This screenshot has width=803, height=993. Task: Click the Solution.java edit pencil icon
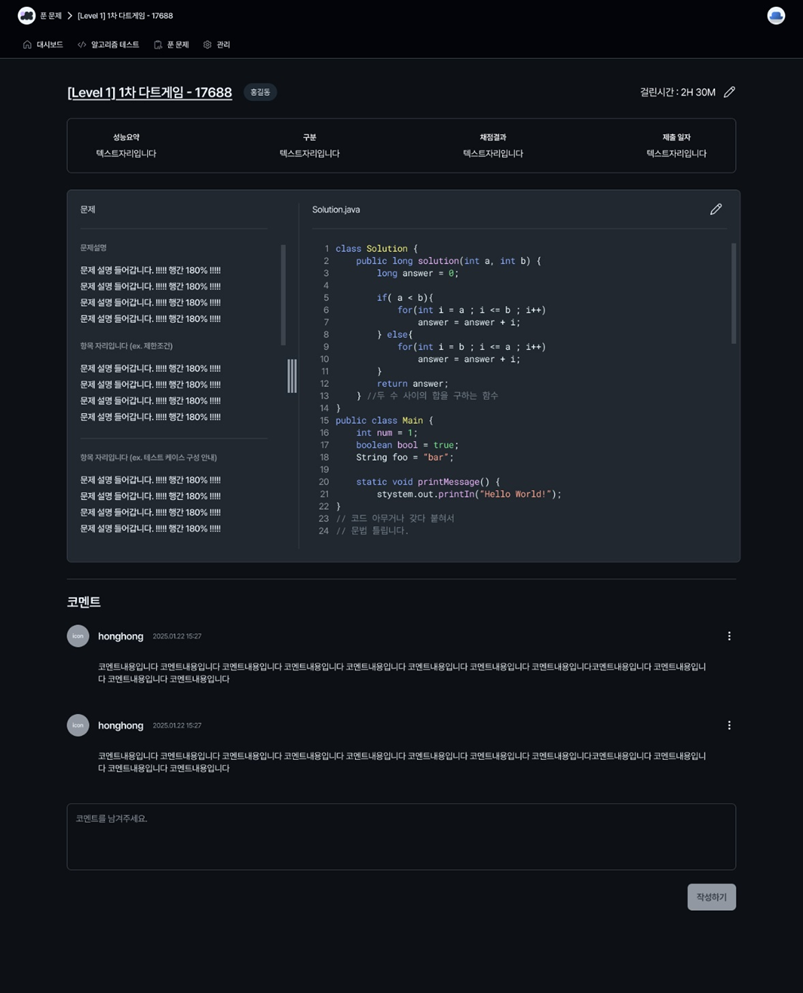click(x=716, y=210)
